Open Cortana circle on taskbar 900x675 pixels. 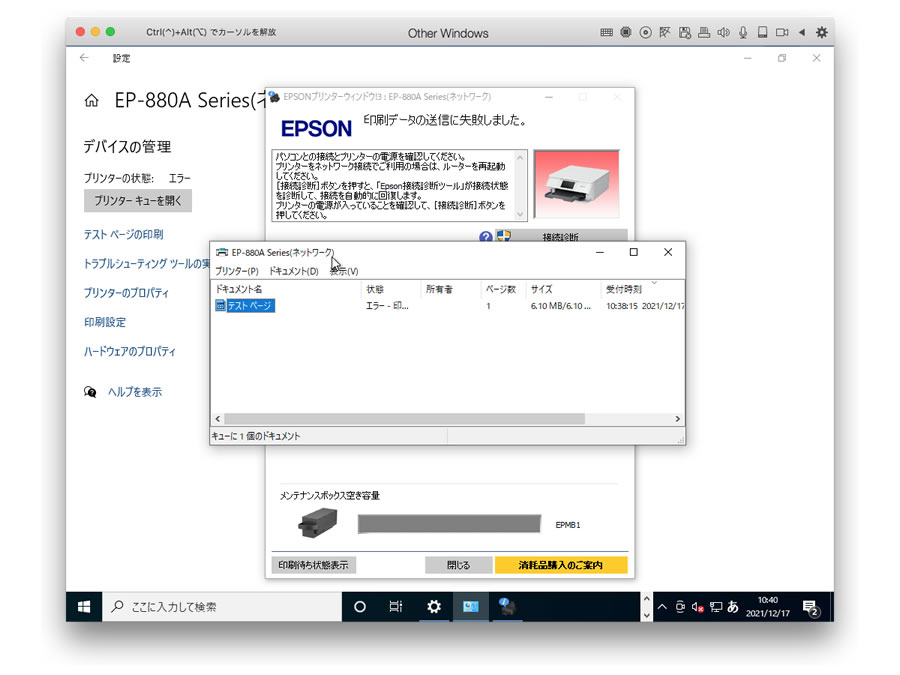360,607
